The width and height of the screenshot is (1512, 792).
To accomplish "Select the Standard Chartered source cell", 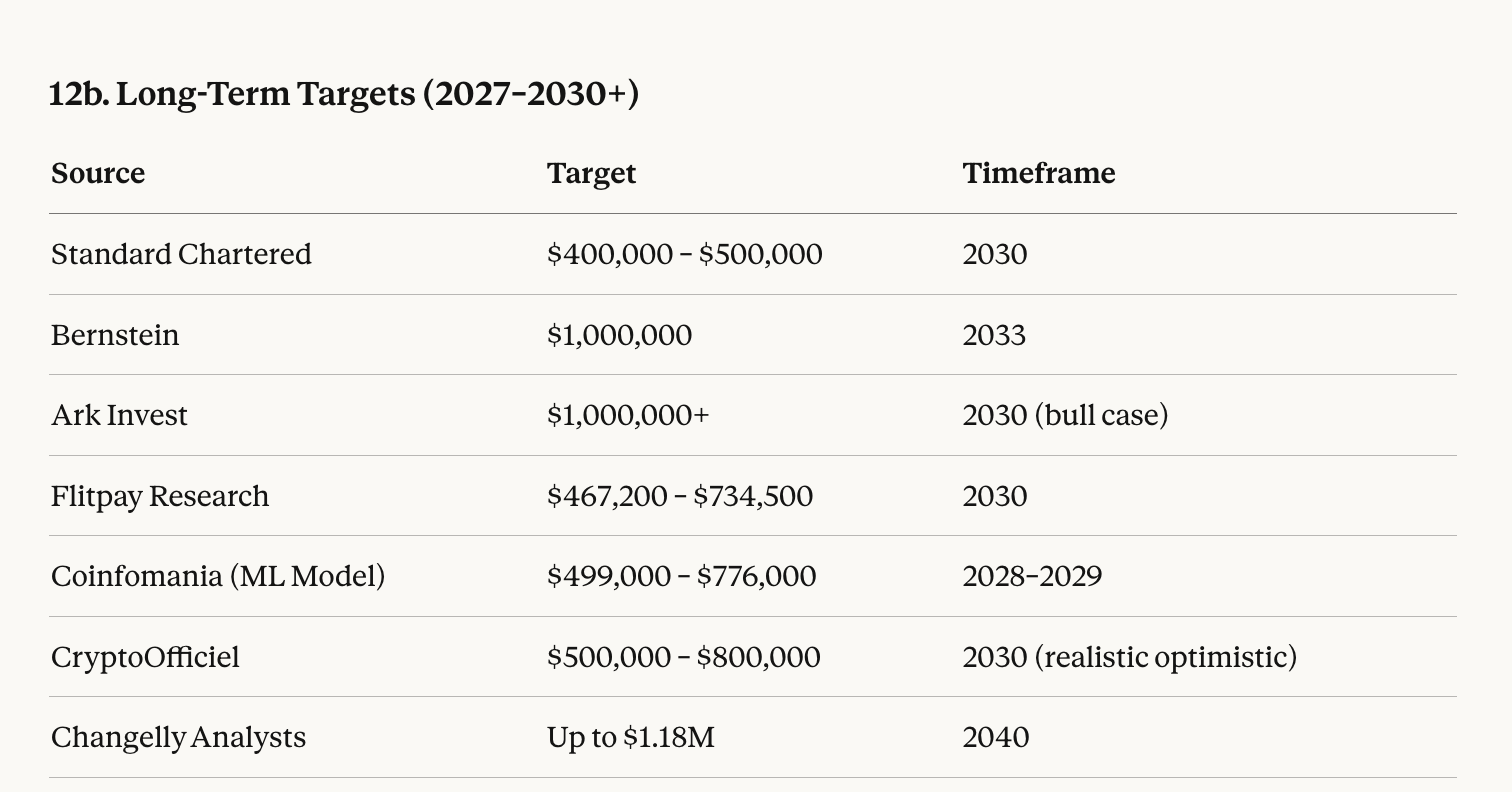I will 181,254.
